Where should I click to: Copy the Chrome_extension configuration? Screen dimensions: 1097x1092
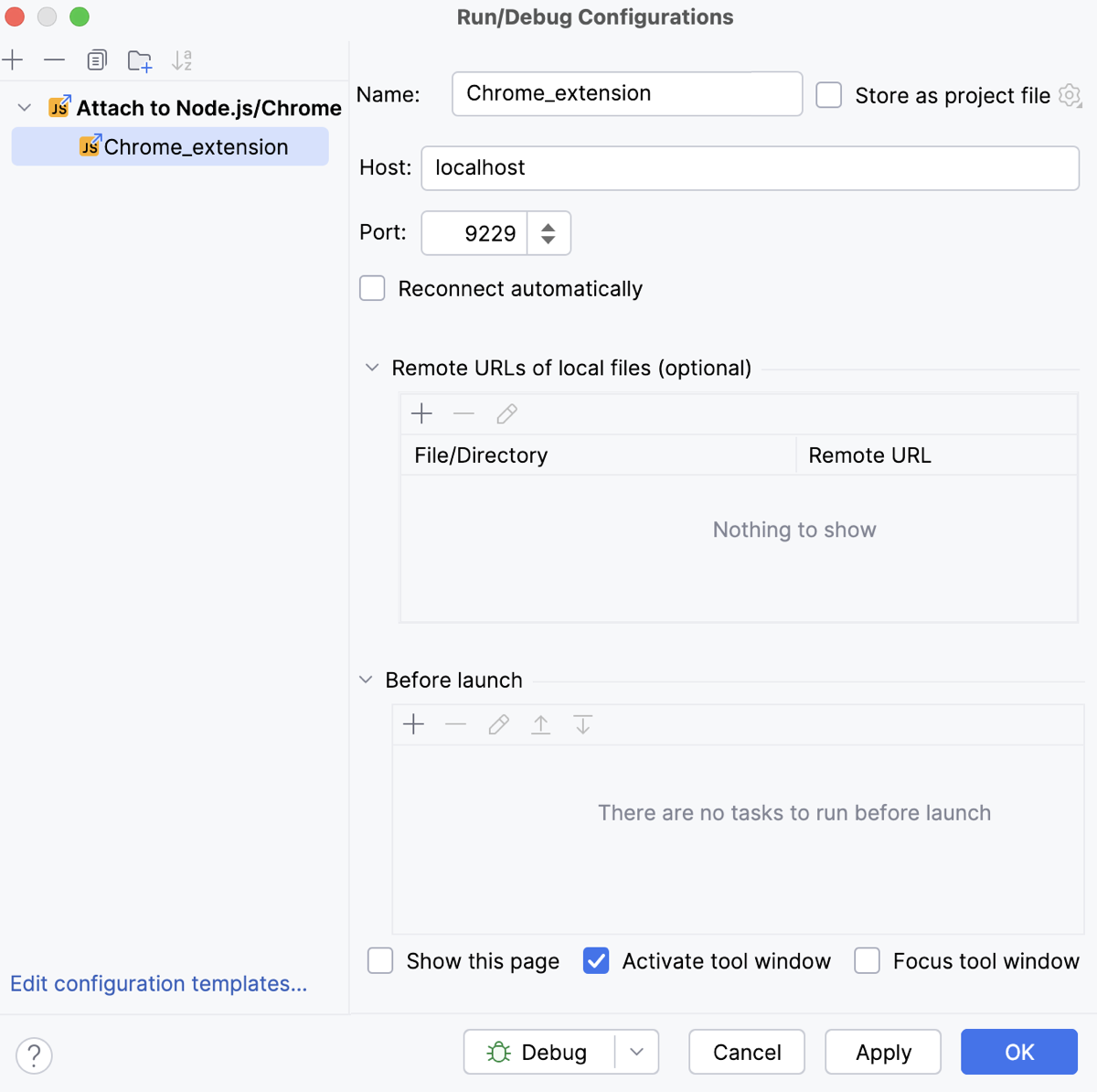(96, 59)
